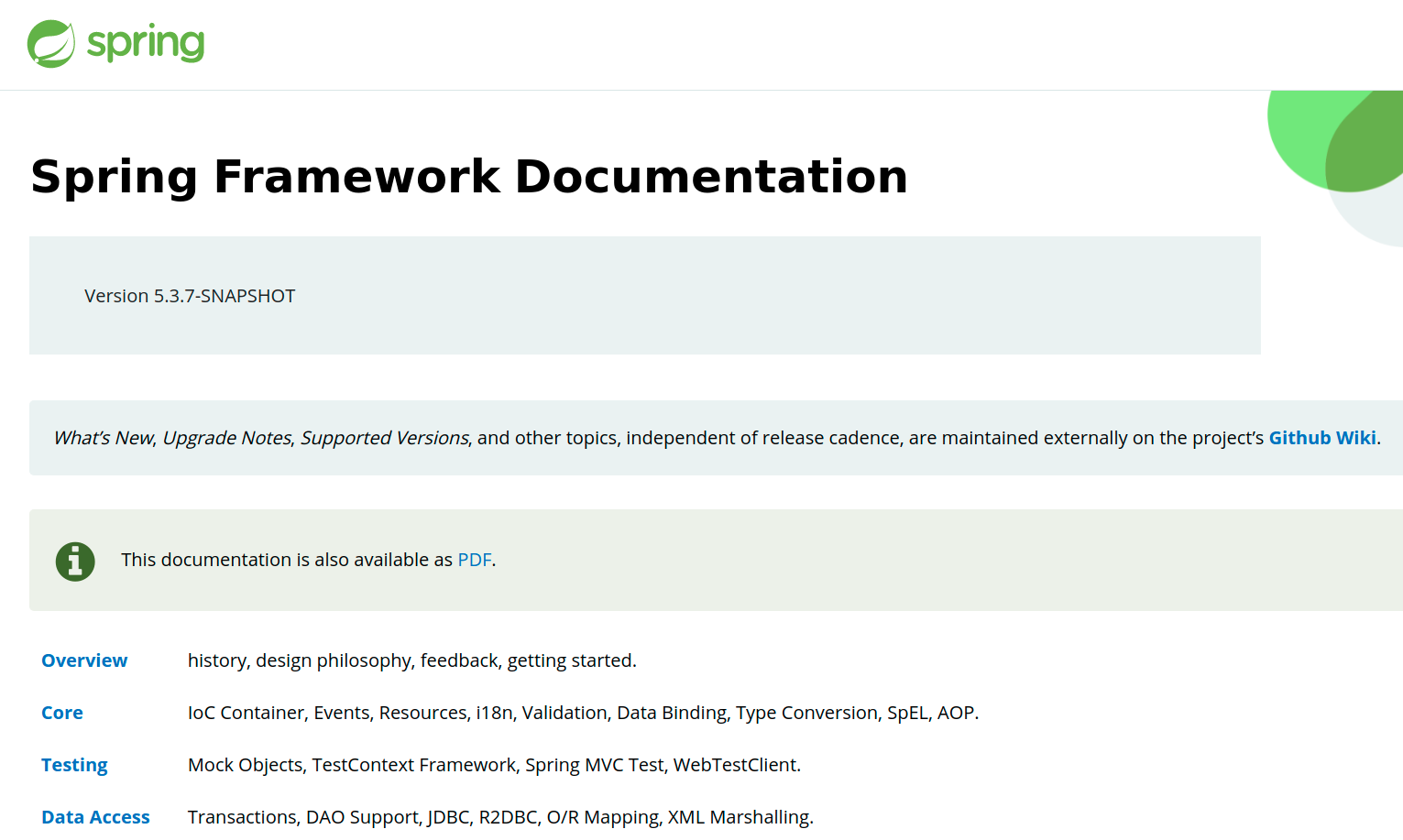Click the green 'spring' wordmark
The image size is (1403, 840).
(x=146, y=44)
